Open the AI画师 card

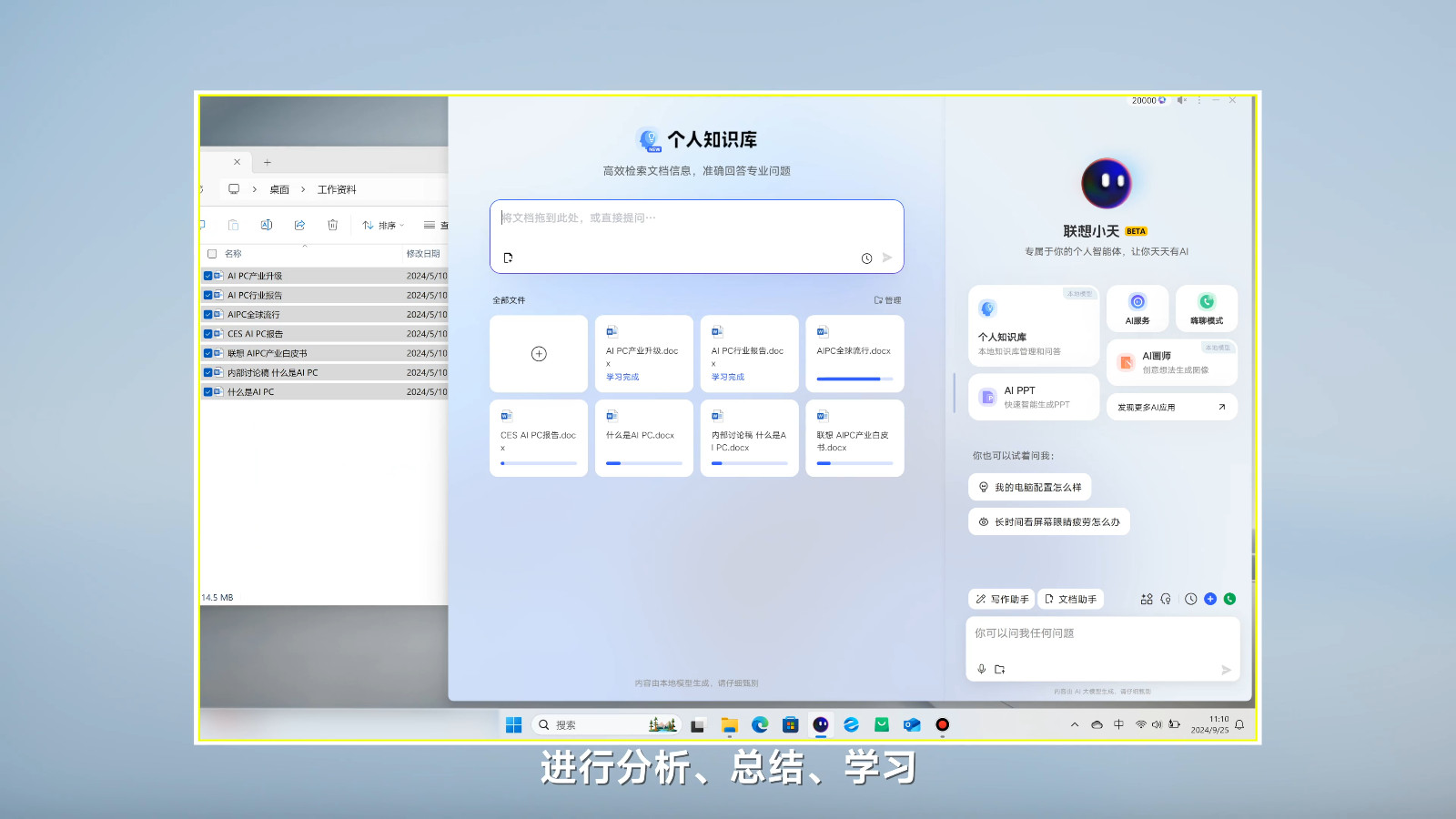click(1172, 362)
